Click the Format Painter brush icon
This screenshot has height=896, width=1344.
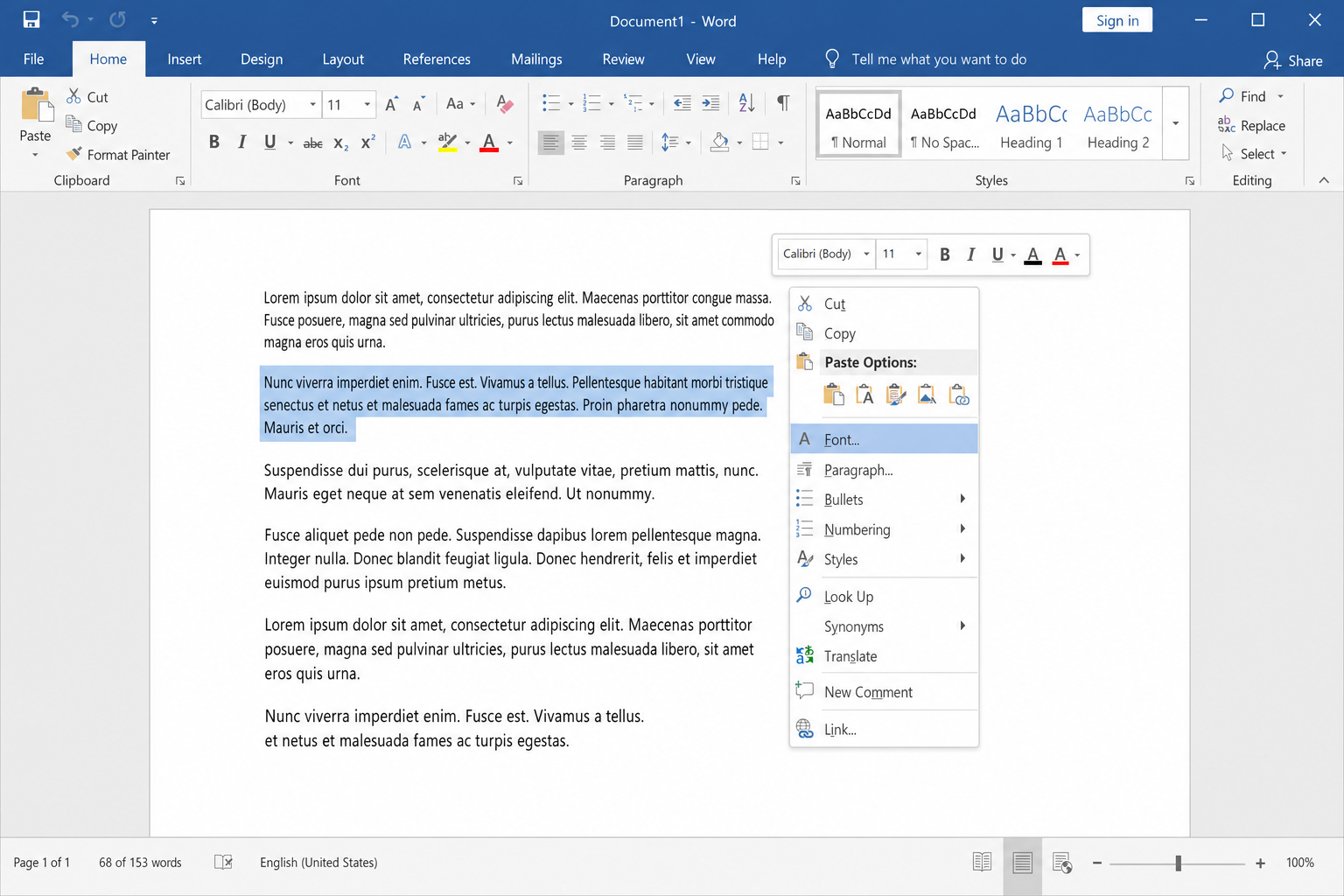[74, 154]
